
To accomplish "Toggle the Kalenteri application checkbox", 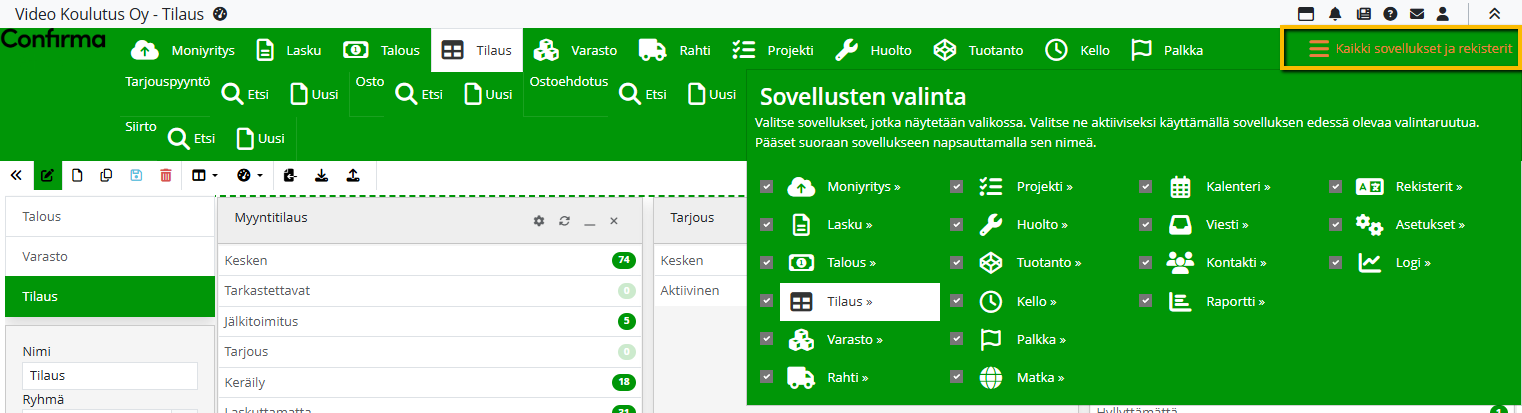I will [x=1146, y=187].
